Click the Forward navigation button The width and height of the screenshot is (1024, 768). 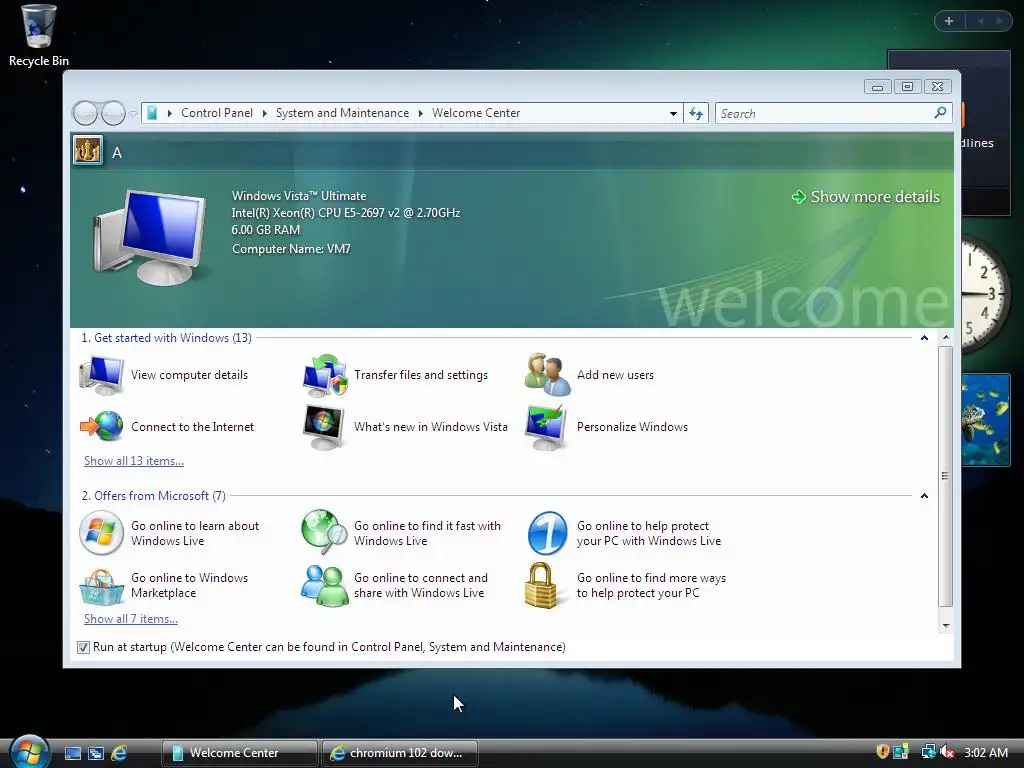[x=114, y=114]
